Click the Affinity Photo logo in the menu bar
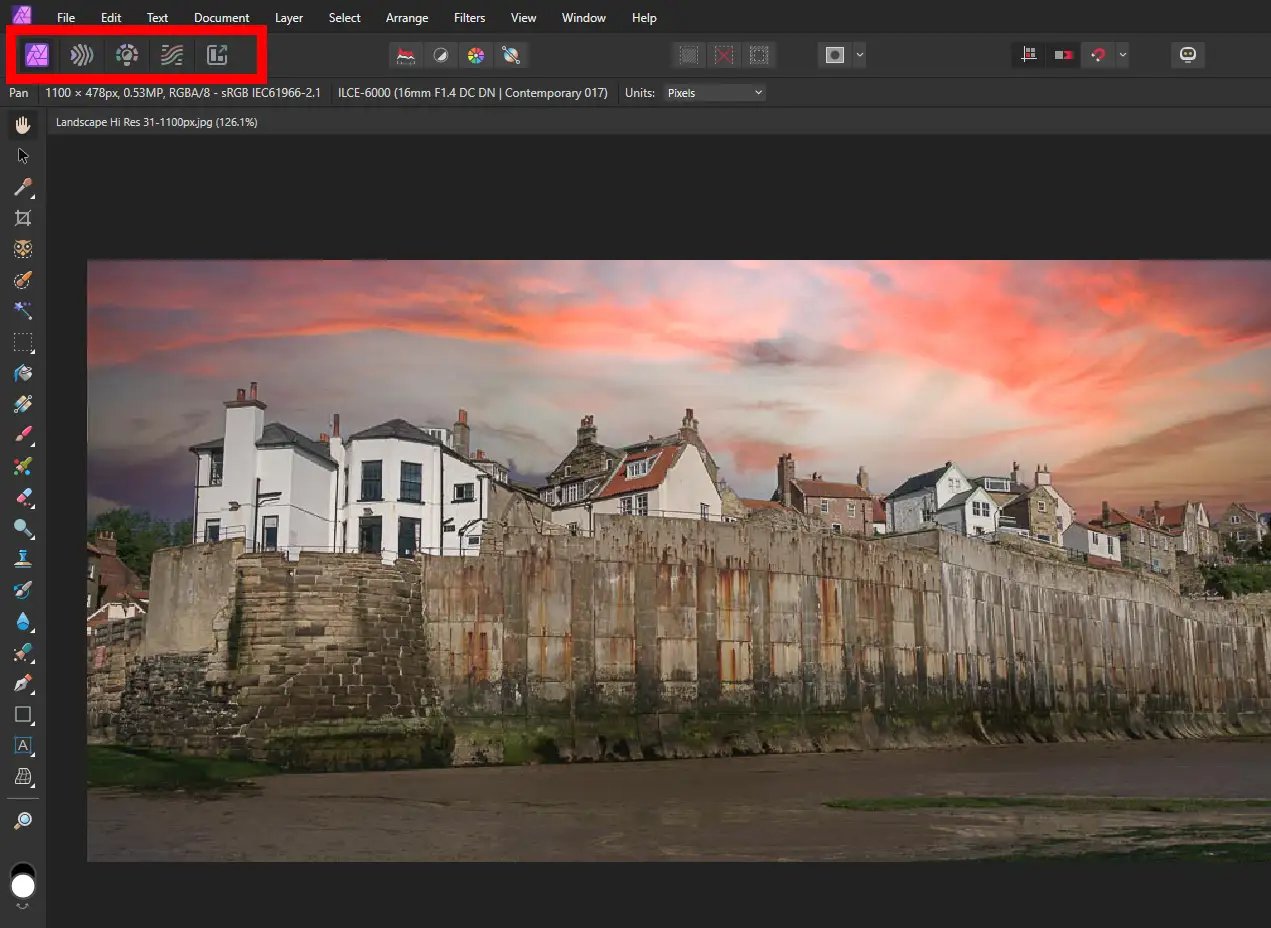The image size is (1271, 928). [x=21, y=16]
